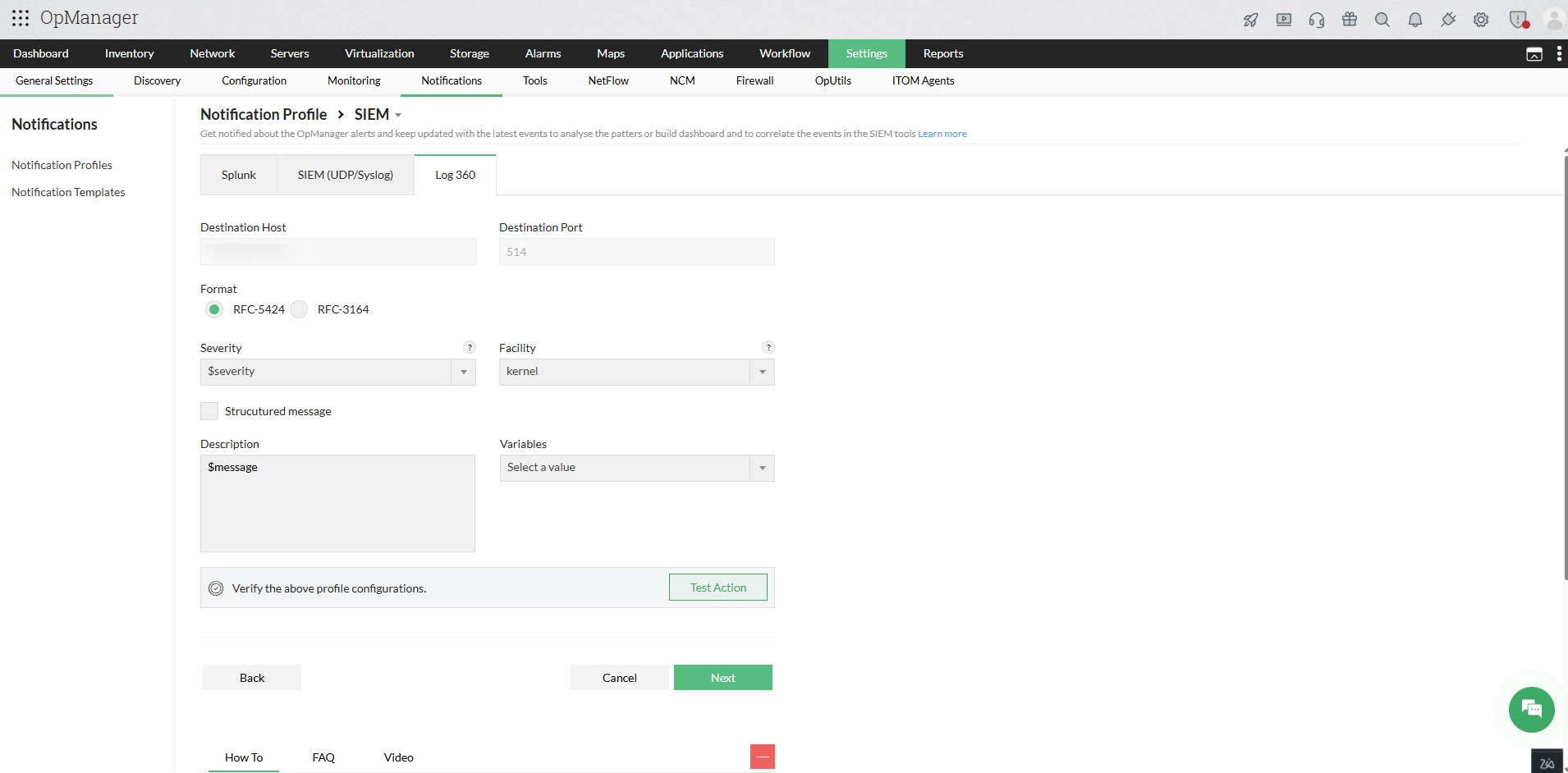Viewport: 1568px width, 773px height.
Task: Collapse the help section with red minus
Action: coord(763,757)
